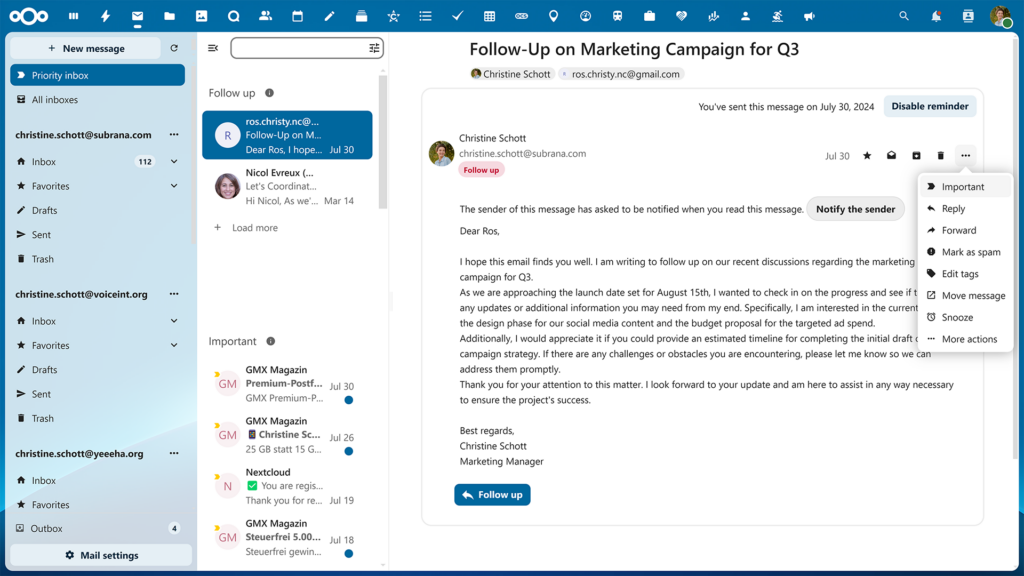Expand Favorites under christine.schott@subrana.com
Screen dimensions: 1024x576
pyautogui.click(x=173, y=185)
